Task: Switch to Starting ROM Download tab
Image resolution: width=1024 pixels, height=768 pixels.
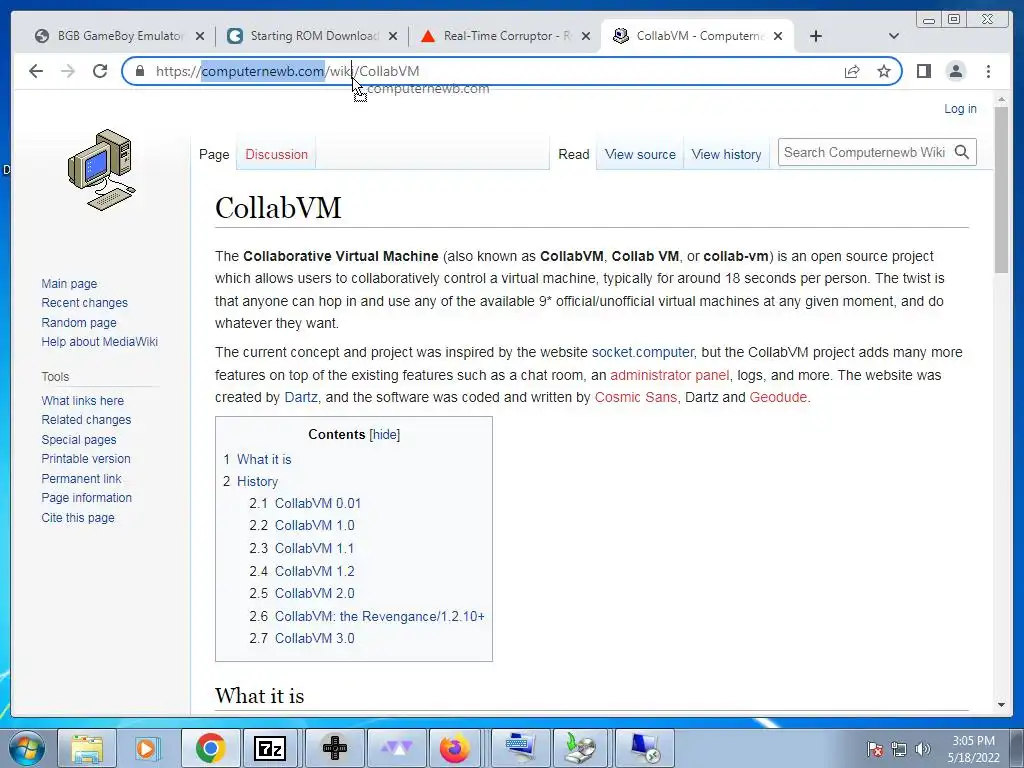Action: (x=312, y=36)
